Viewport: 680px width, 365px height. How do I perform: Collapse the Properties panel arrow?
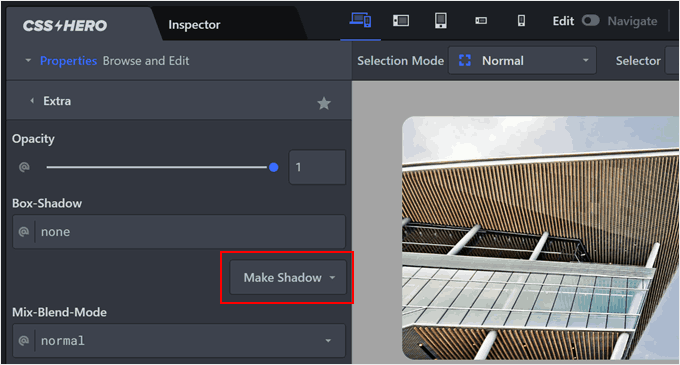point(28,60)
